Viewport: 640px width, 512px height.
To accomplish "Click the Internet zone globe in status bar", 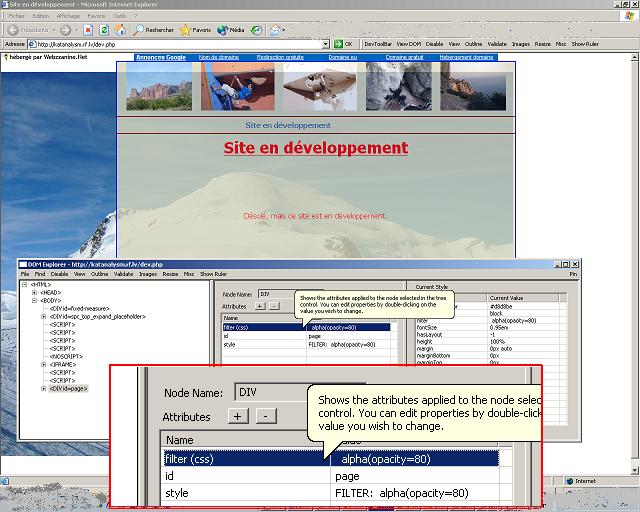I will pos(570,481).
